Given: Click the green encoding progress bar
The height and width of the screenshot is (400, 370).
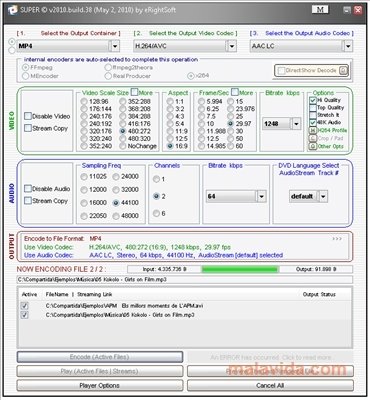Looking at the screenshot, I should (x=240, y=269).
